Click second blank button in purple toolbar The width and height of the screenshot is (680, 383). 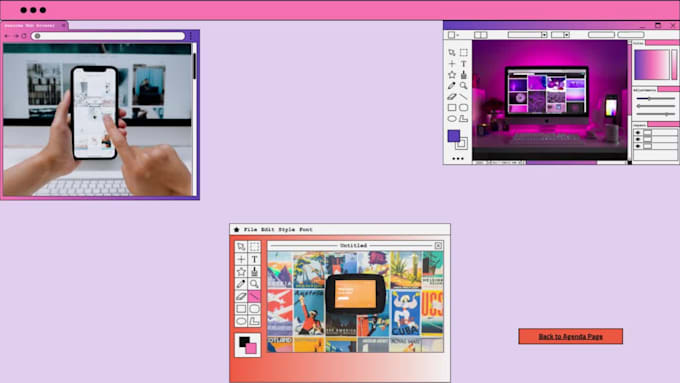point(631,35)
